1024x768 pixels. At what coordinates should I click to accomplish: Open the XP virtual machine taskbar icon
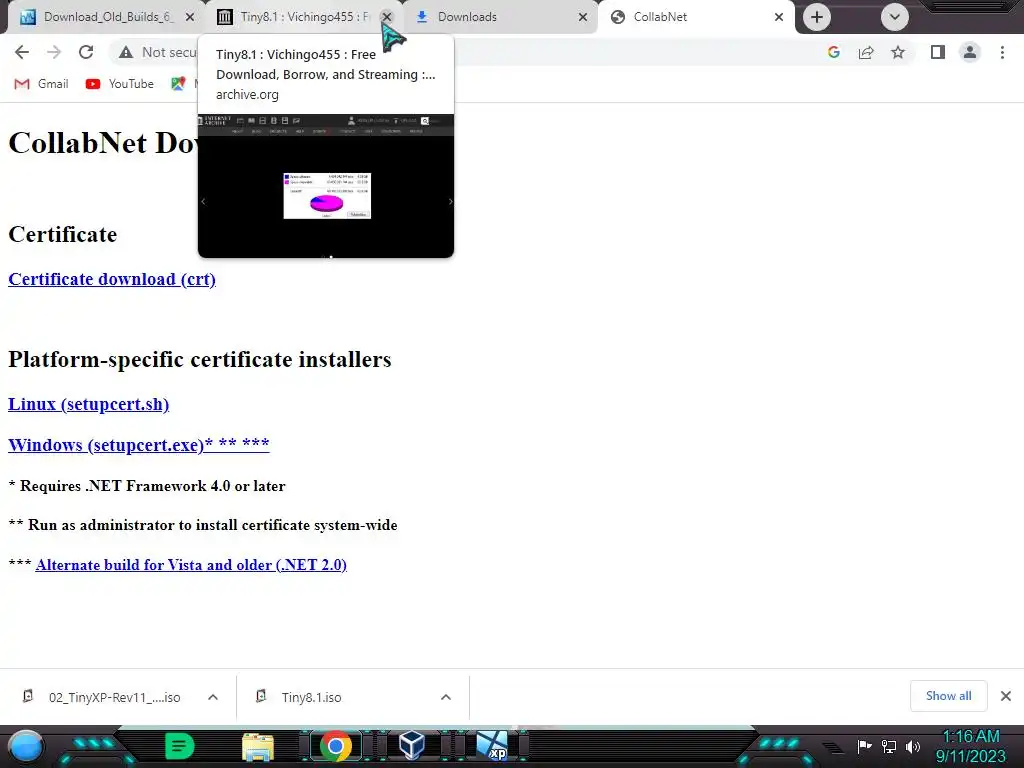491,746
